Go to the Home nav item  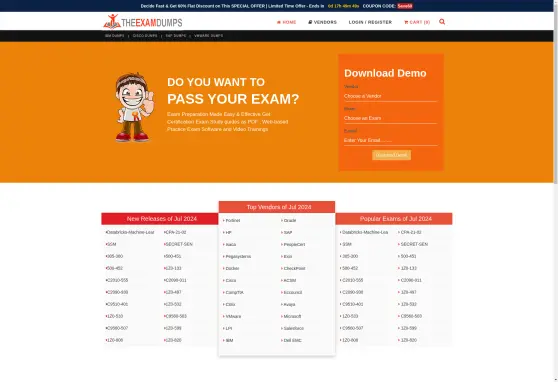point(286,22)
